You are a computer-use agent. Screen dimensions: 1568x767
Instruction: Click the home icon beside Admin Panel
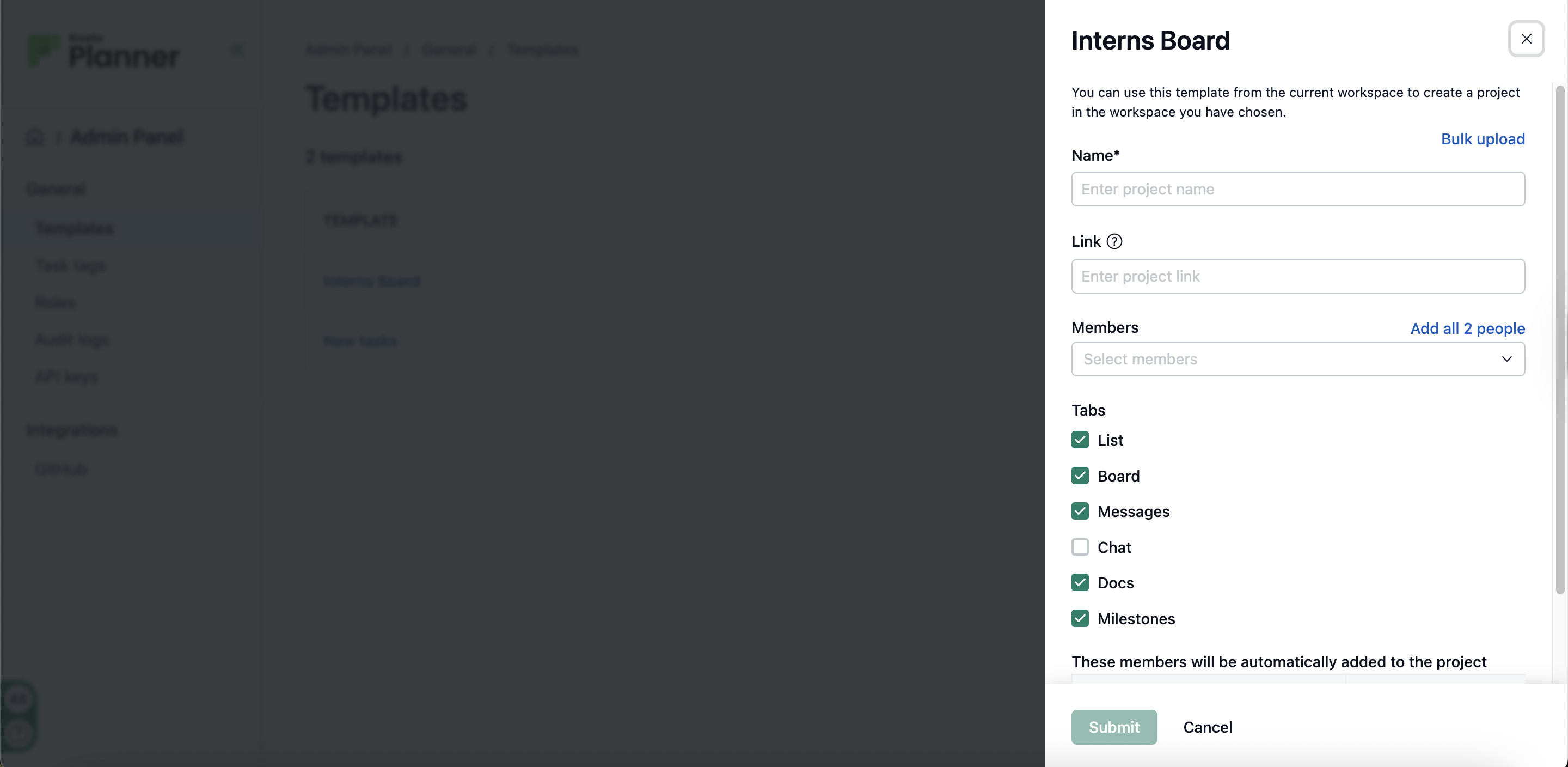35,137
